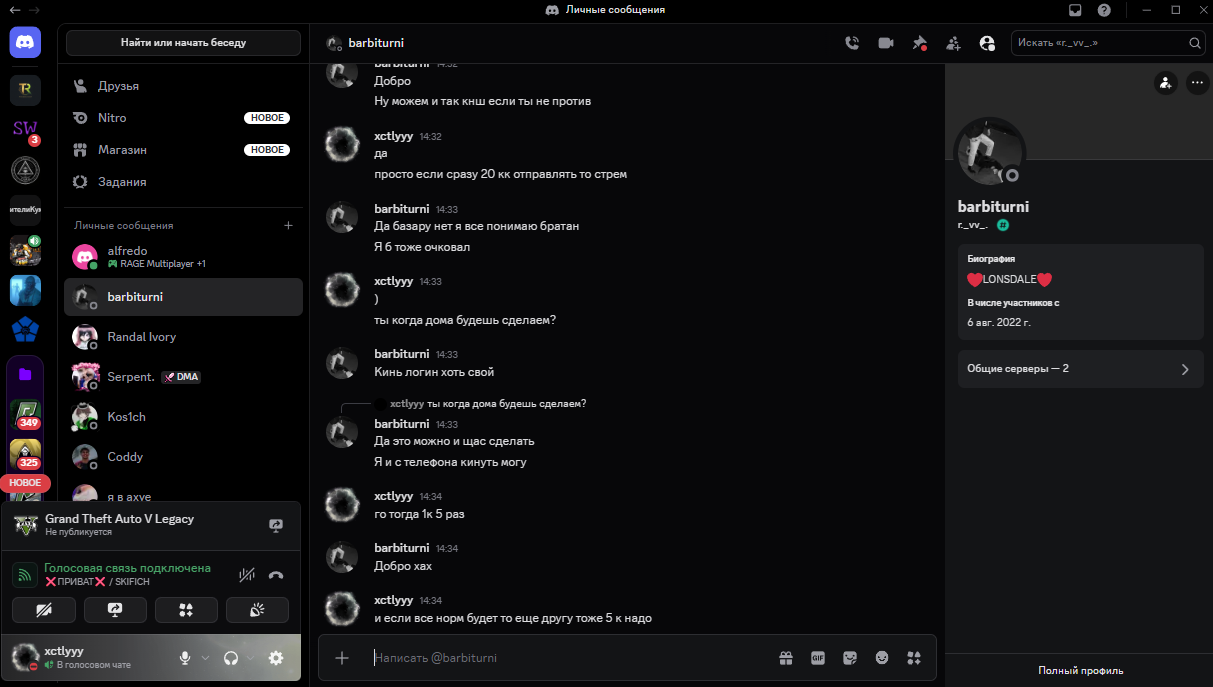1213x687 pixels.
Task: Open more options in profile panel
Action: [1197, 83]
